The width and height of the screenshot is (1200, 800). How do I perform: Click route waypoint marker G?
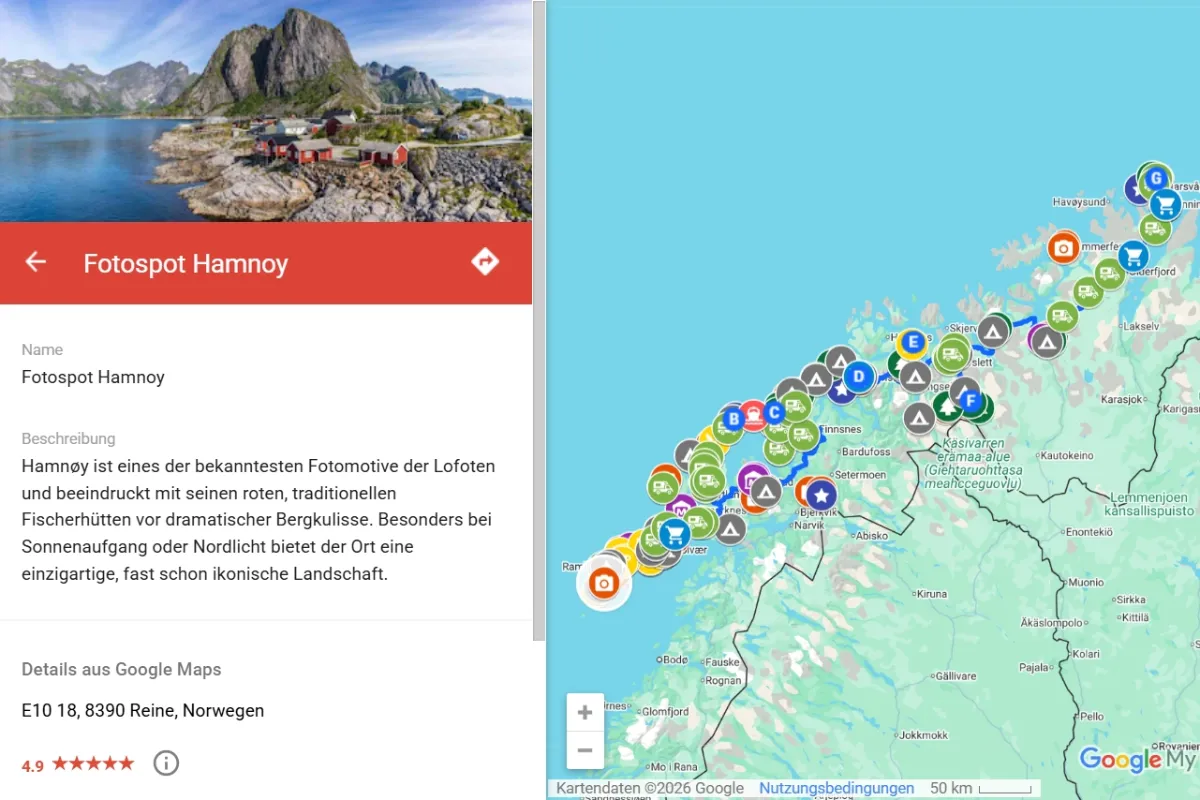1156,179
